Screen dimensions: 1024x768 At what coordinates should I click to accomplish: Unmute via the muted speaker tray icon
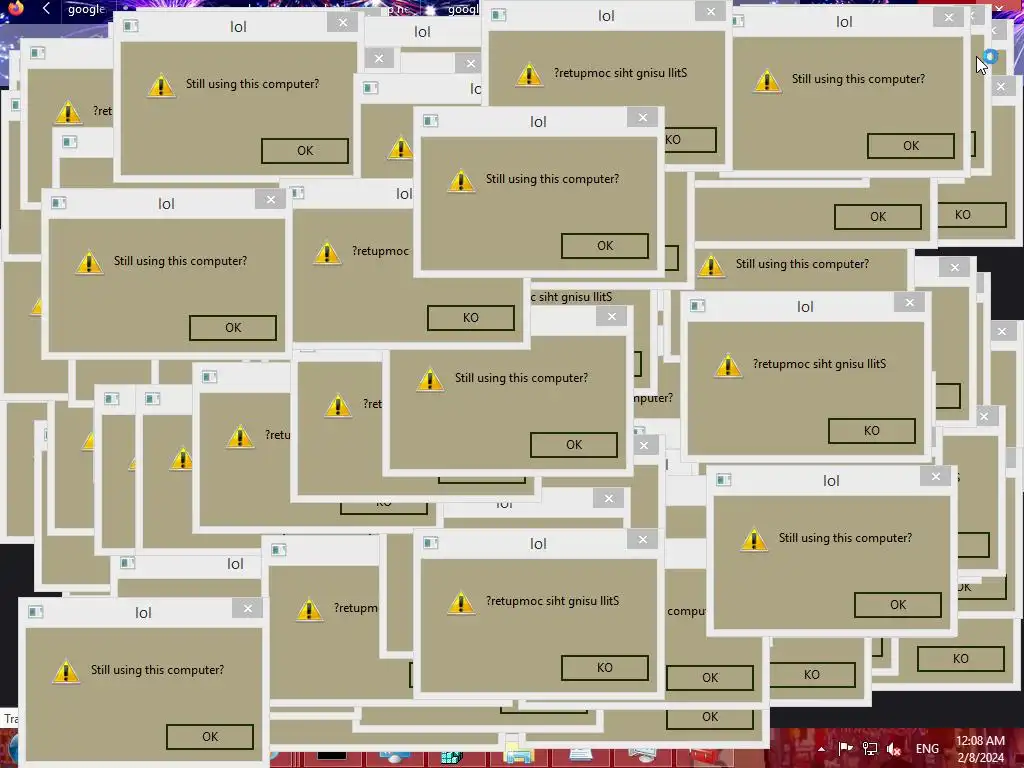[893, 748]
